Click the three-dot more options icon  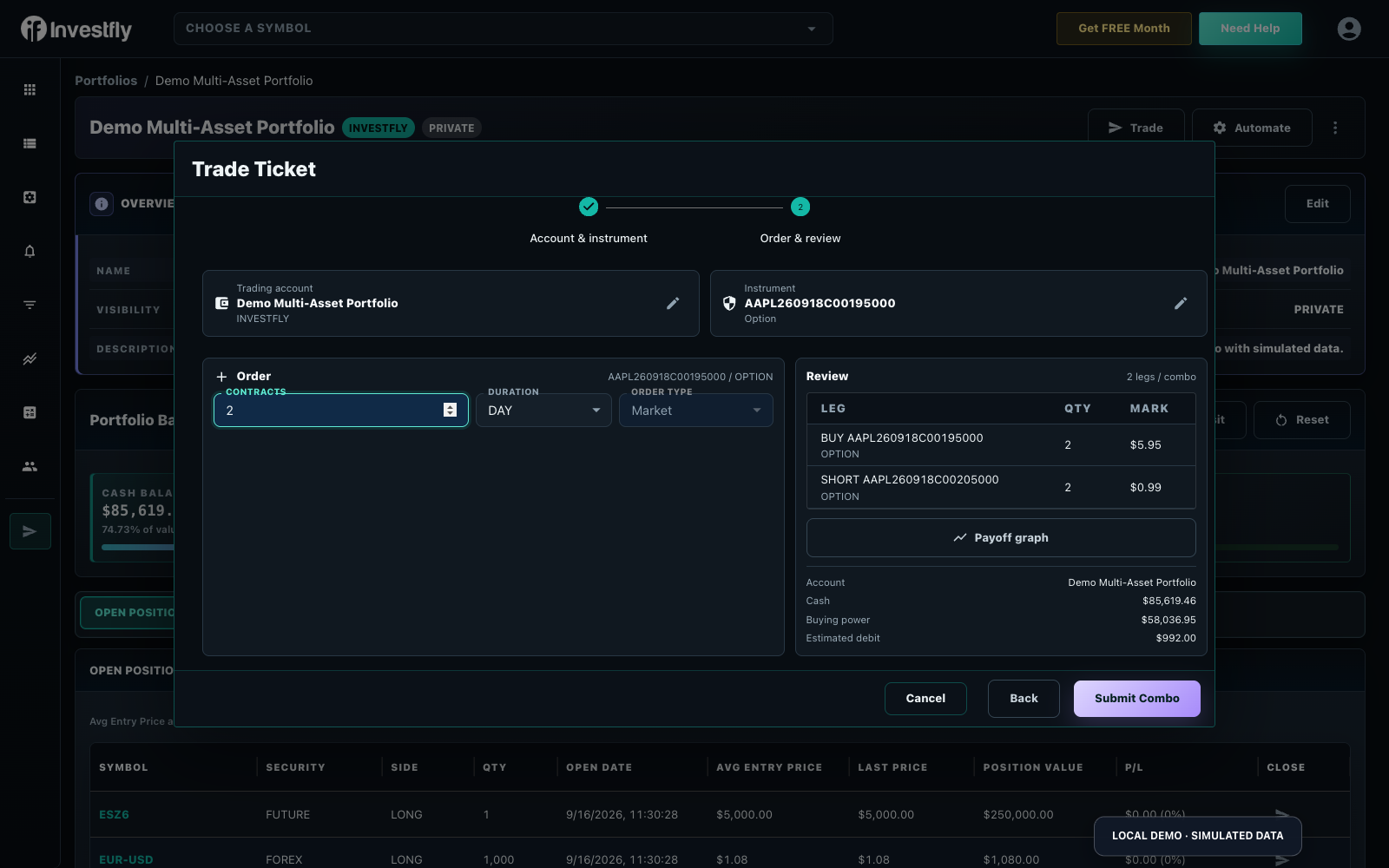pyautogui.click(x=1335, y=128)
